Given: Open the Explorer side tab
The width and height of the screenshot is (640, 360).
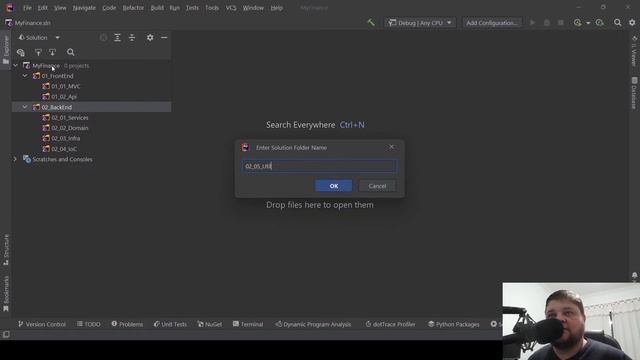Looking at the screenshot, I should 6,49.
